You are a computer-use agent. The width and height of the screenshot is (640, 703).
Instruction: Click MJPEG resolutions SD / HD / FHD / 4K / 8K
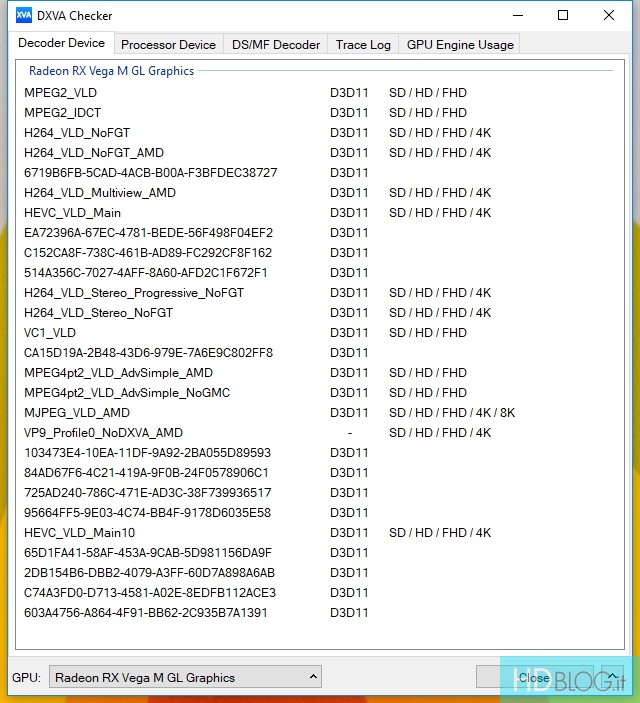coord(452,412)
